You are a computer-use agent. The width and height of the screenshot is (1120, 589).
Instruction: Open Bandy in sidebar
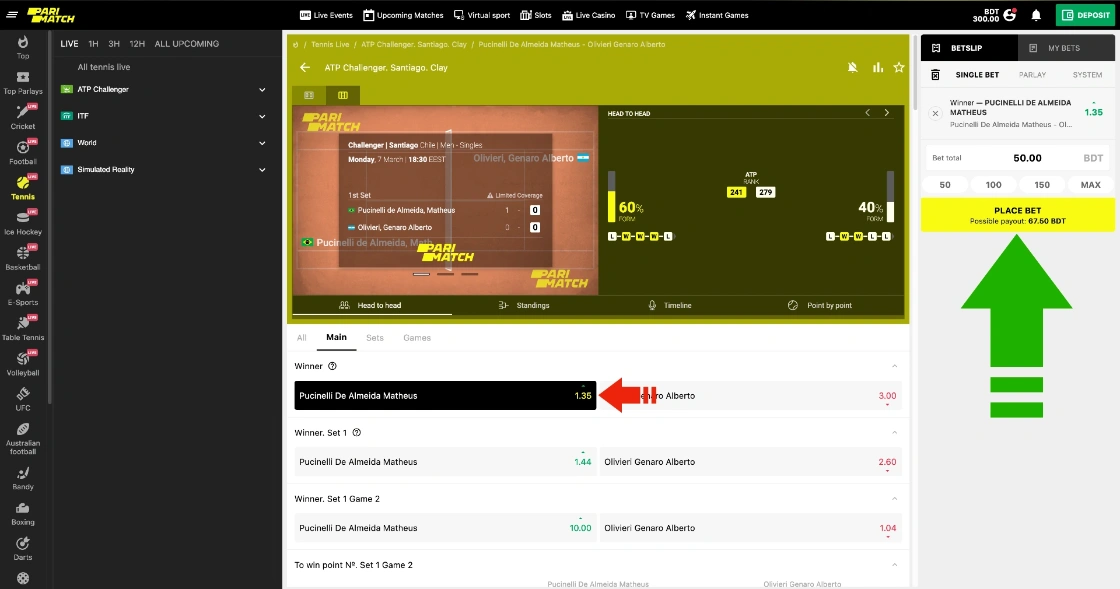23,478
